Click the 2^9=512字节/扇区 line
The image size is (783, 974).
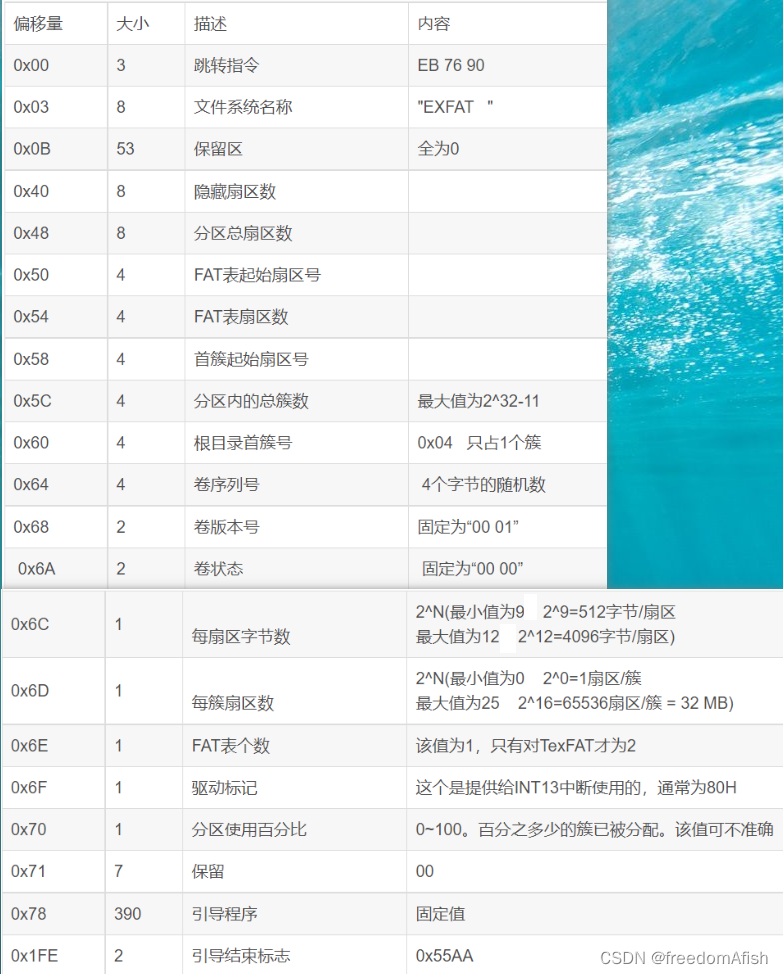pyautogui.click(x=609, y=612)
